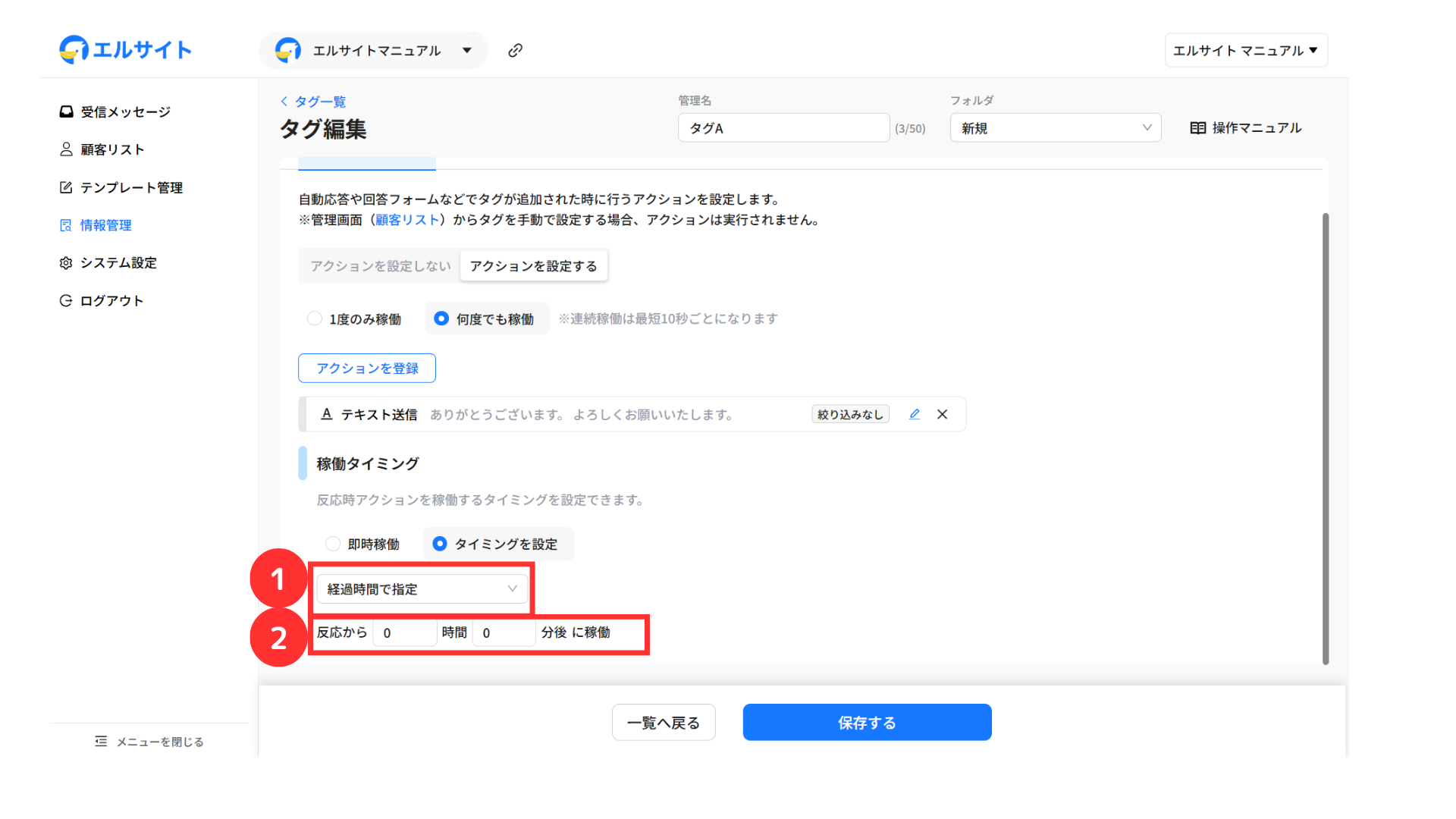The width and height of the screenshot is (1456, 819).
Task: Select the 何度でも稼働 radio button
Action: [441, 318]
